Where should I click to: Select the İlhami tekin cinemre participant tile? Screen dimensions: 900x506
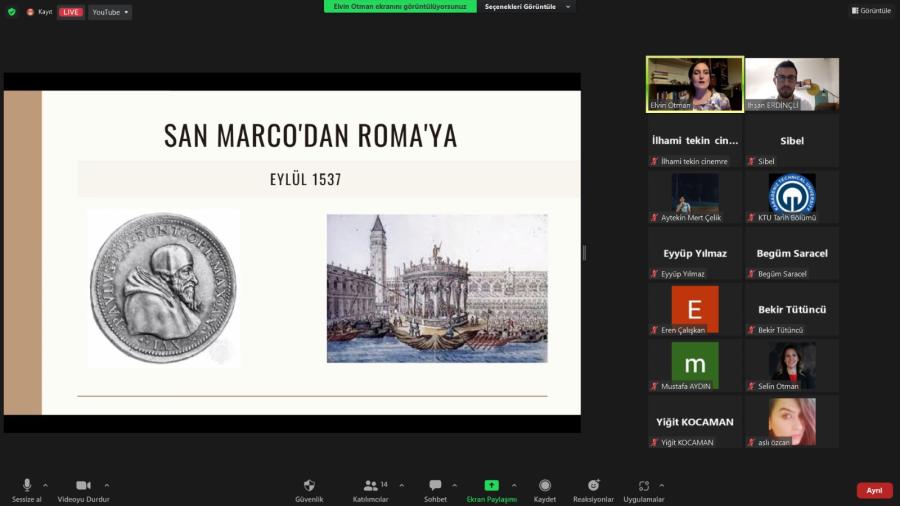695,141
